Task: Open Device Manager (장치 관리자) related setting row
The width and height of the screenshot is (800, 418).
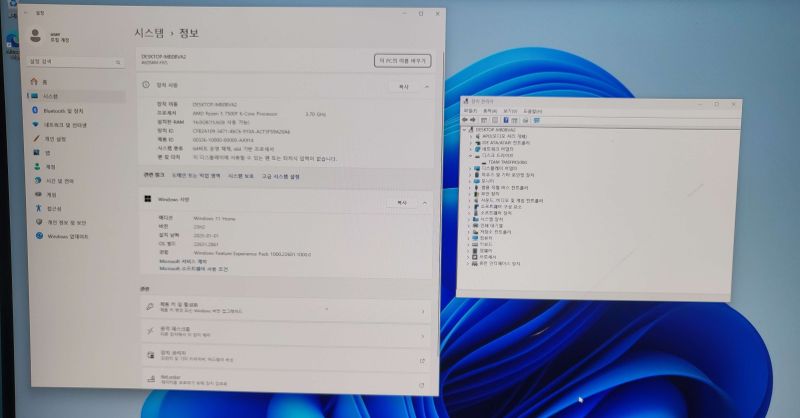Action: point(285,356)
